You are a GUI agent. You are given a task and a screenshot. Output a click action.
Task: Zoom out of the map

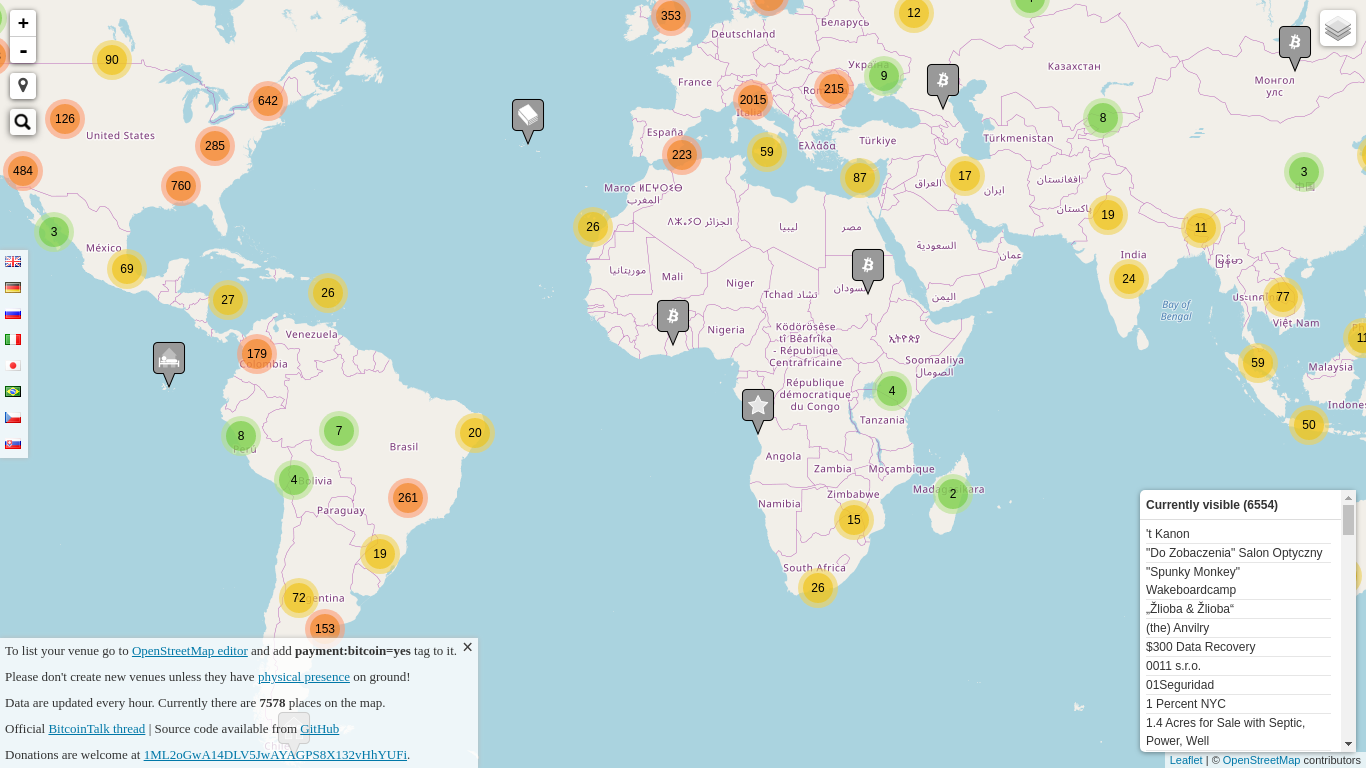coord(23,50)
